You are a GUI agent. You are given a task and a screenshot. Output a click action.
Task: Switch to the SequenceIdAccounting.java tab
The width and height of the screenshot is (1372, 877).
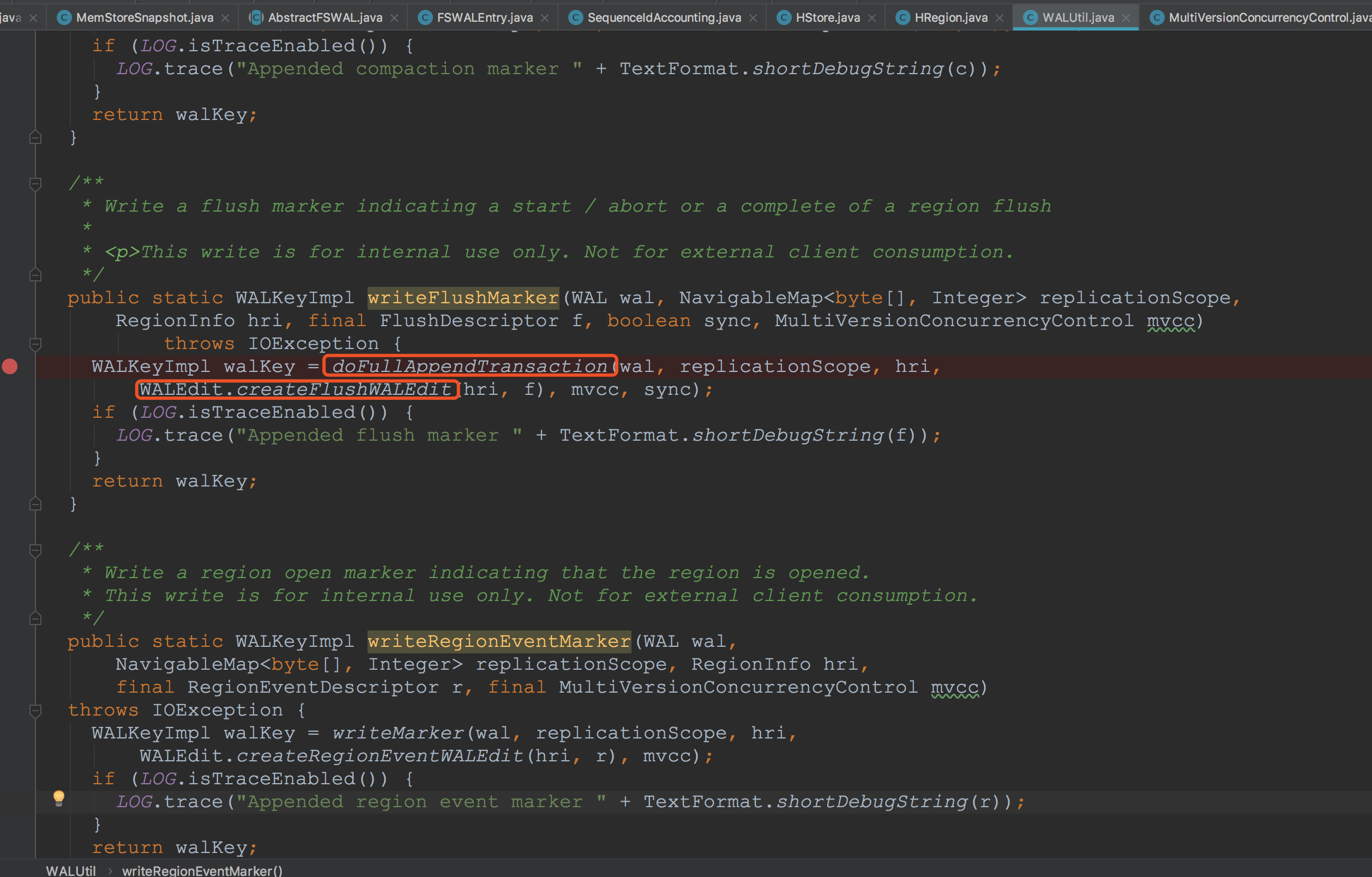[x=664, y=17]
